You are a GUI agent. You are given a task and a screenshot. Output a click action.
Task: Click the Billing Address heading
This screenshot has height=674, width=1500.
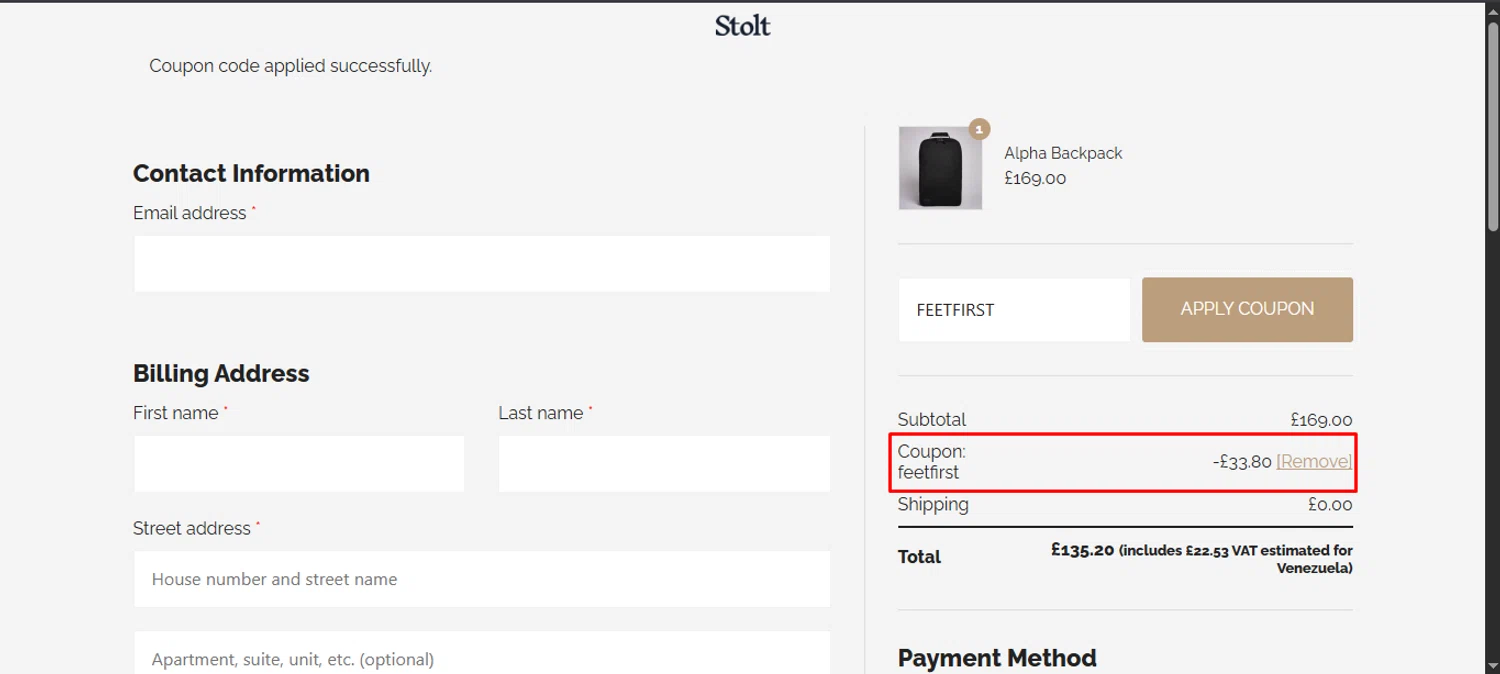point(221,373)
